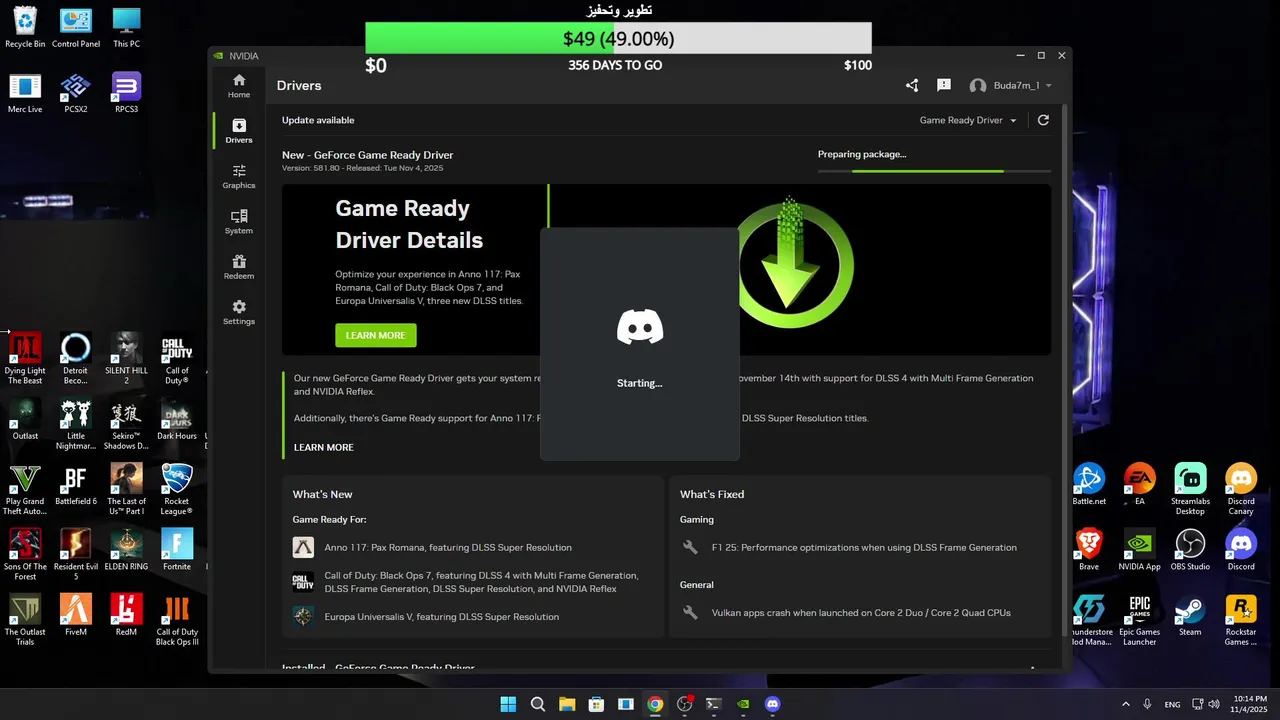Open the Redeem gift section
This screenshot has height=720, width=1280.
click(238, 267)
